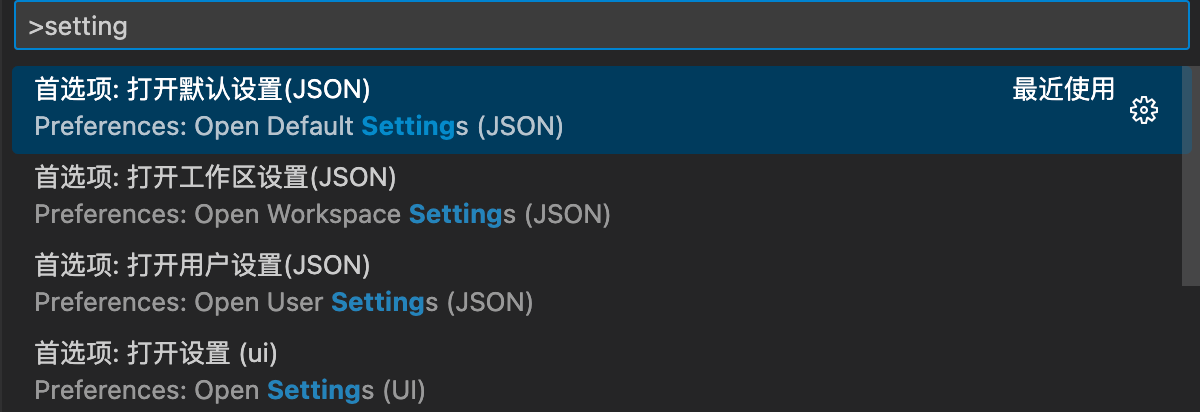Choose "Preferences: Open Workspace Settings (JSON)" description
Image resolution: width=1200 pixels, height=412 pixels.
pos(322,214)
